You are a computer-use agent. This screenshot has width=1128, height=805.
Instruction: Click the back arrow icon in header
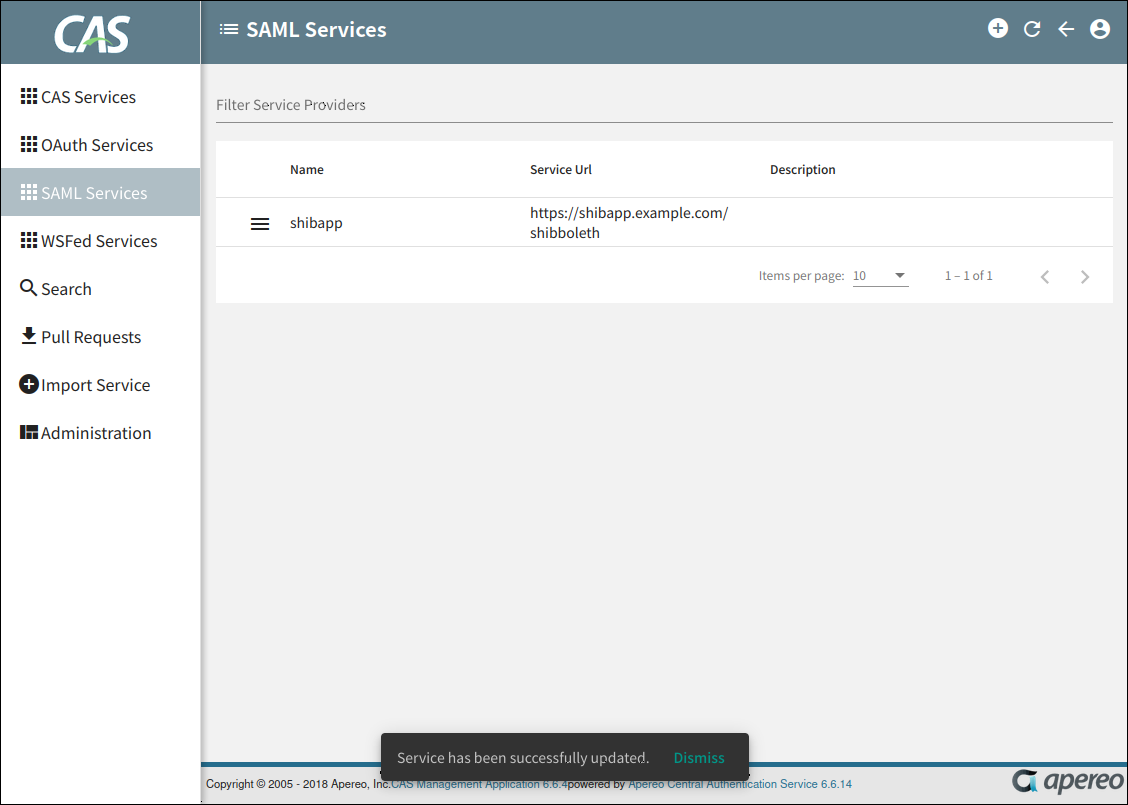tap(1066, 29)
